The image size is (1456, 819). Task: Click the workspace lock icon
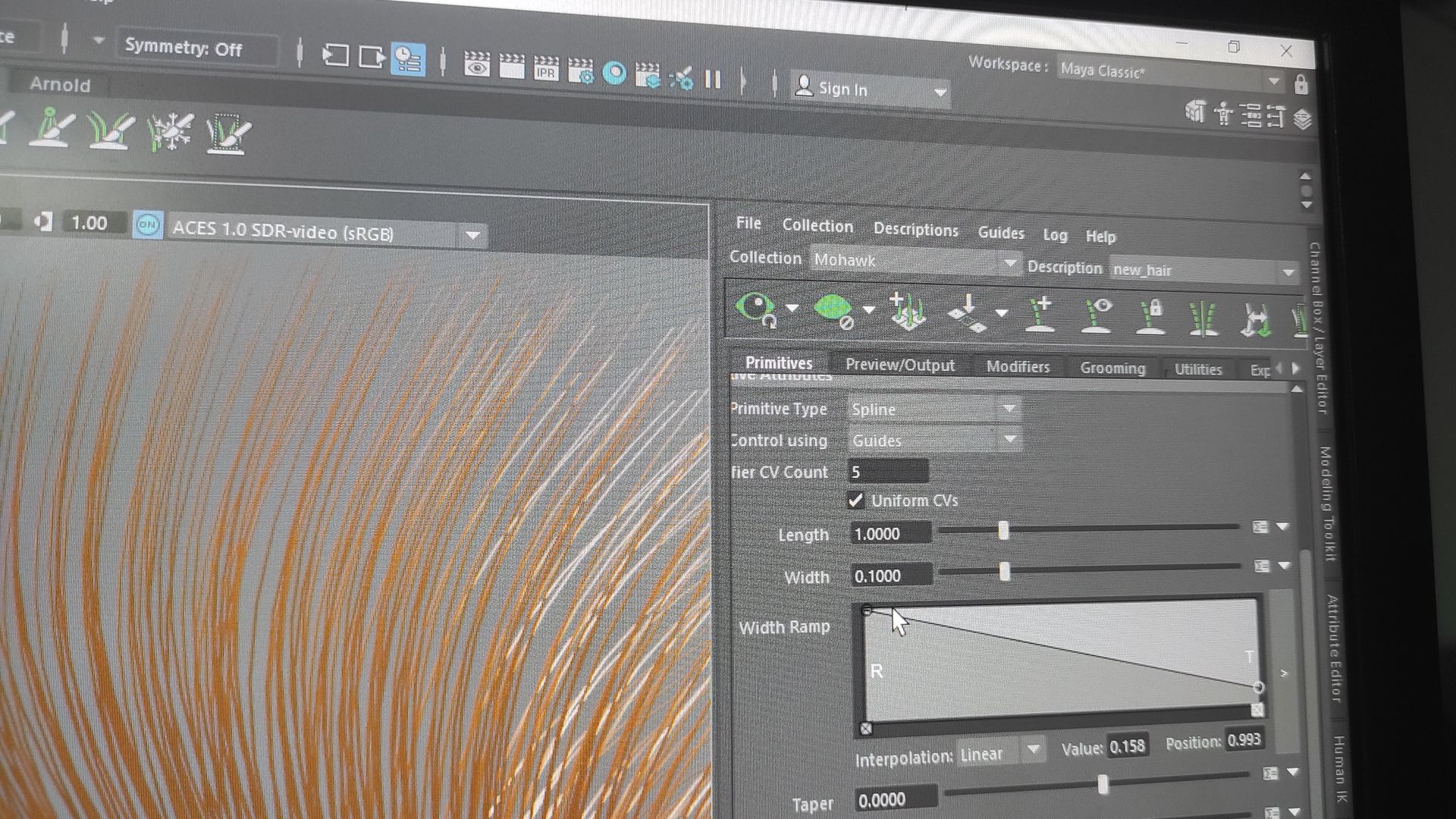click(1301, 84)
